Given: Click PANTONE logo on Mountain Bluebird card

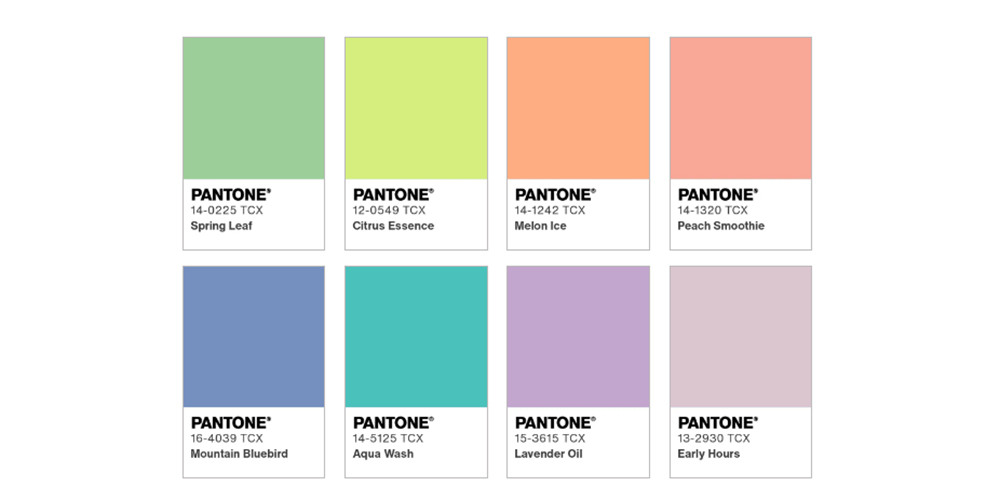Looking at the screenshot, I should (231, 423).
